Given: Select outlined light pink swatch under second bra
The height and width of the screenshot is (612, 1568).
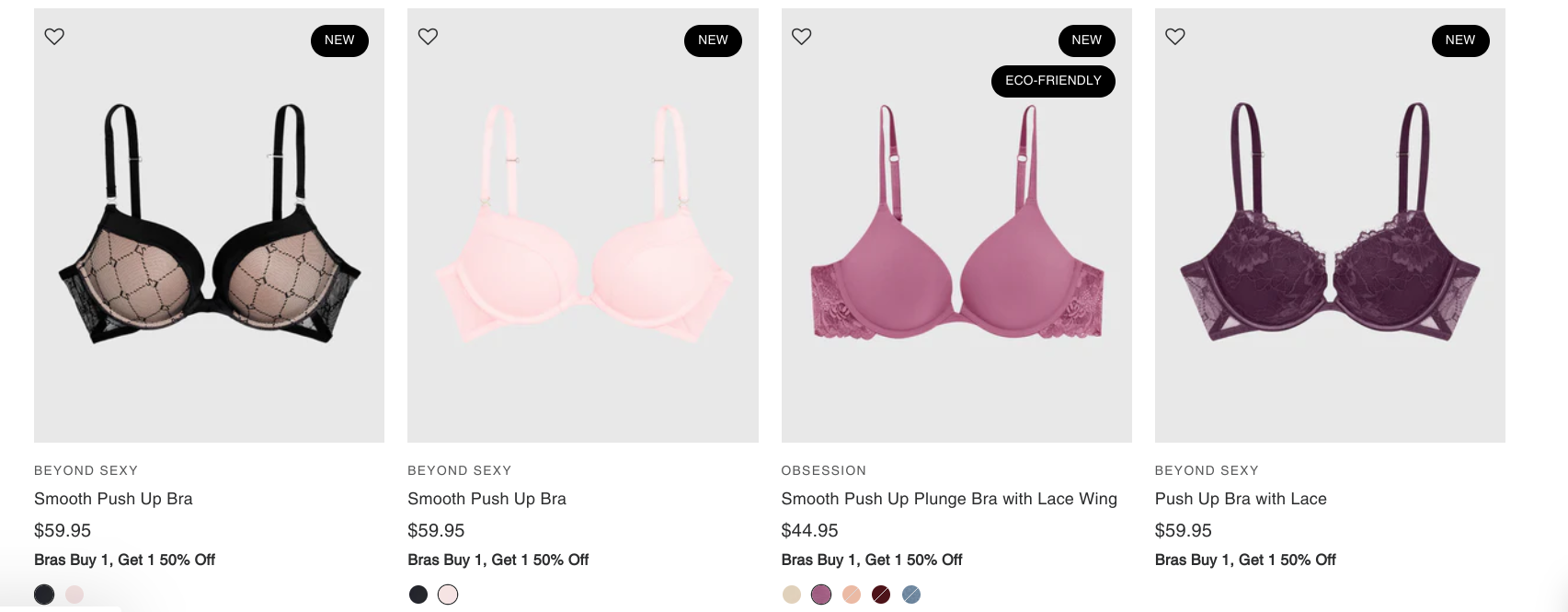Looking at the screenshot, I should pos(448,595).
